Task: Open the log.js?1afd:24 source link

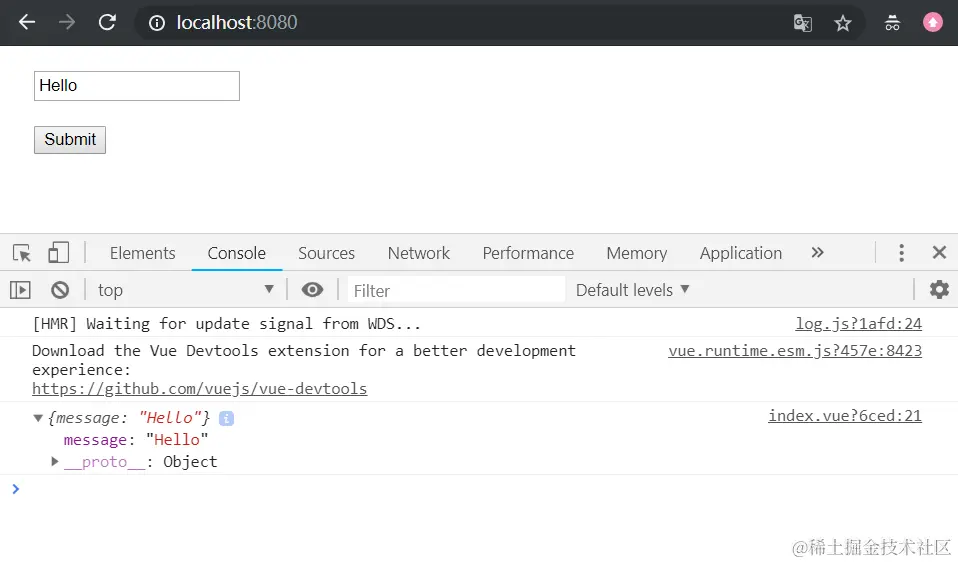Action: coord(858,324)
